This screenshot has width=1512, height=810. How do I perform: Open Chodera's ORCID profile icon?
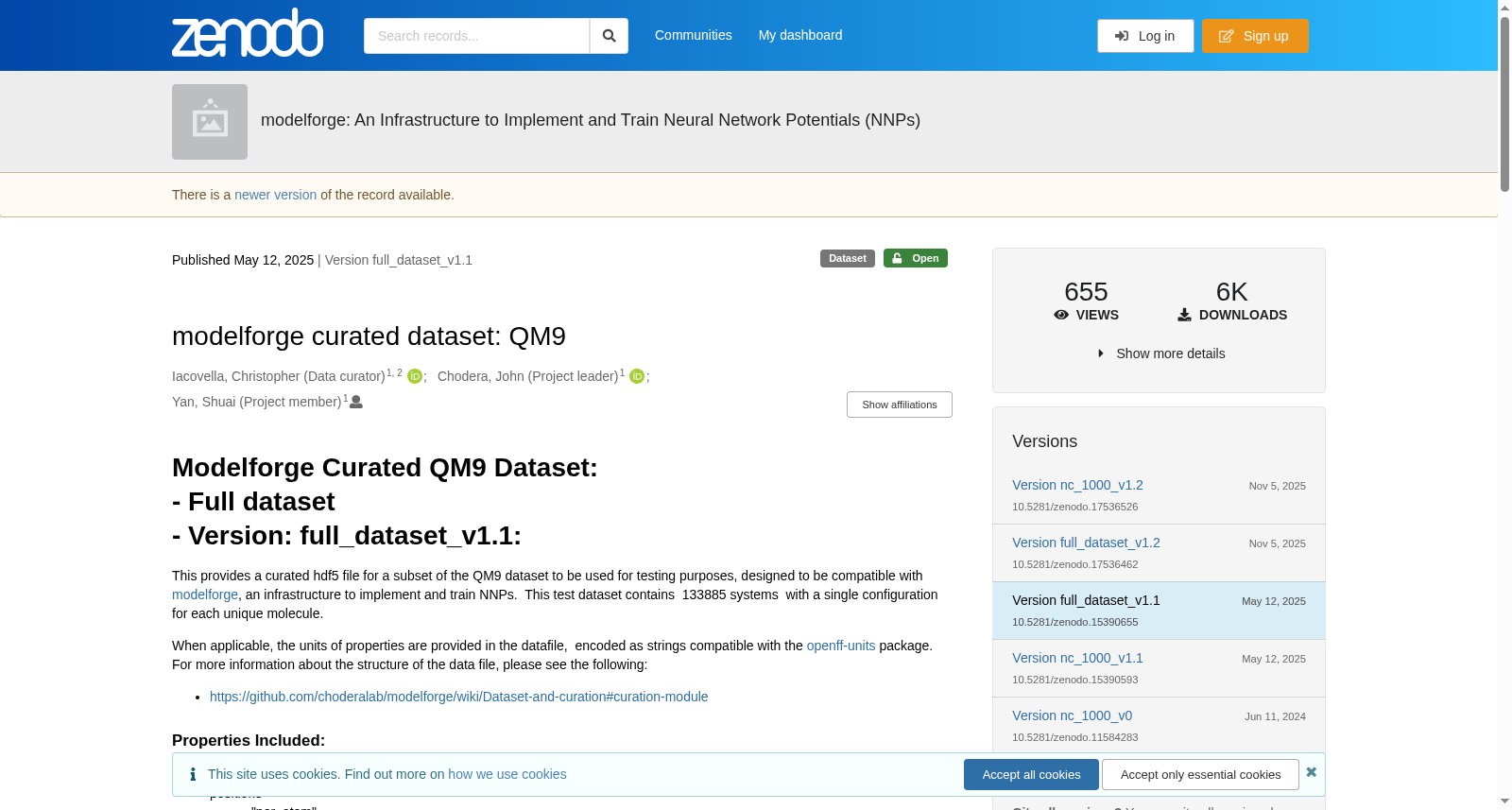click(637, 376)
